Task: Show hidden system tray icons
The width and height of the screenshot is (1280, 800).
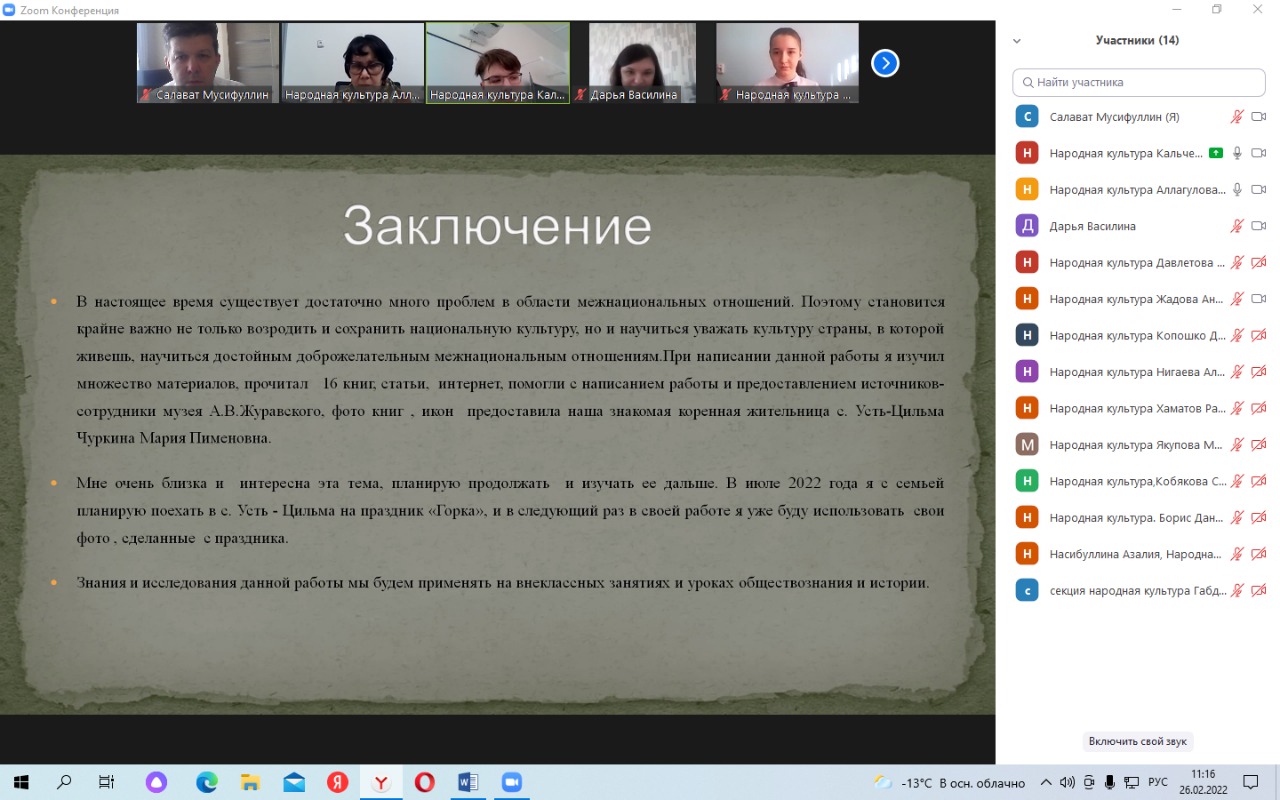Action: pos(1046,783)
